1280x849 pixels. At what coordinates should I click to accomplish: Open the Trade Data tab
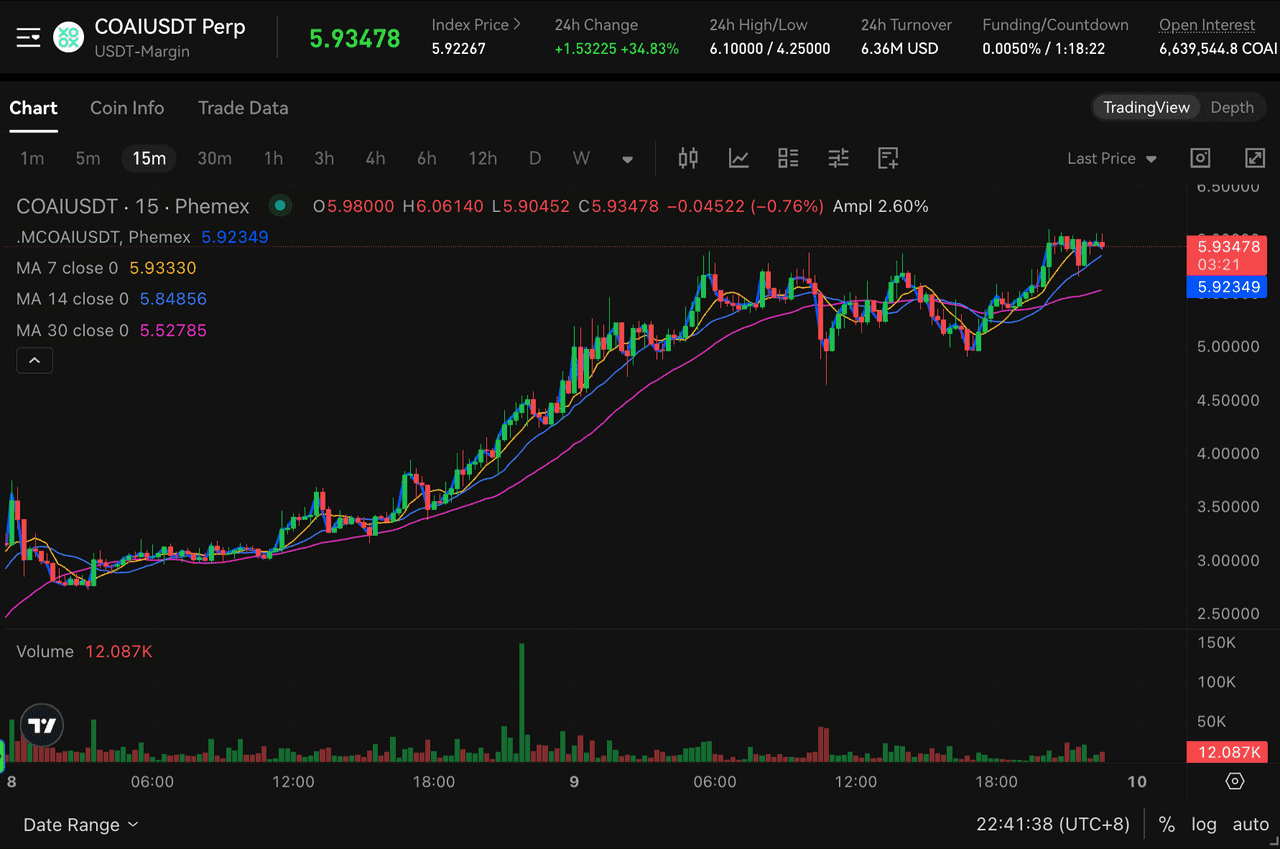pos(243,108)
